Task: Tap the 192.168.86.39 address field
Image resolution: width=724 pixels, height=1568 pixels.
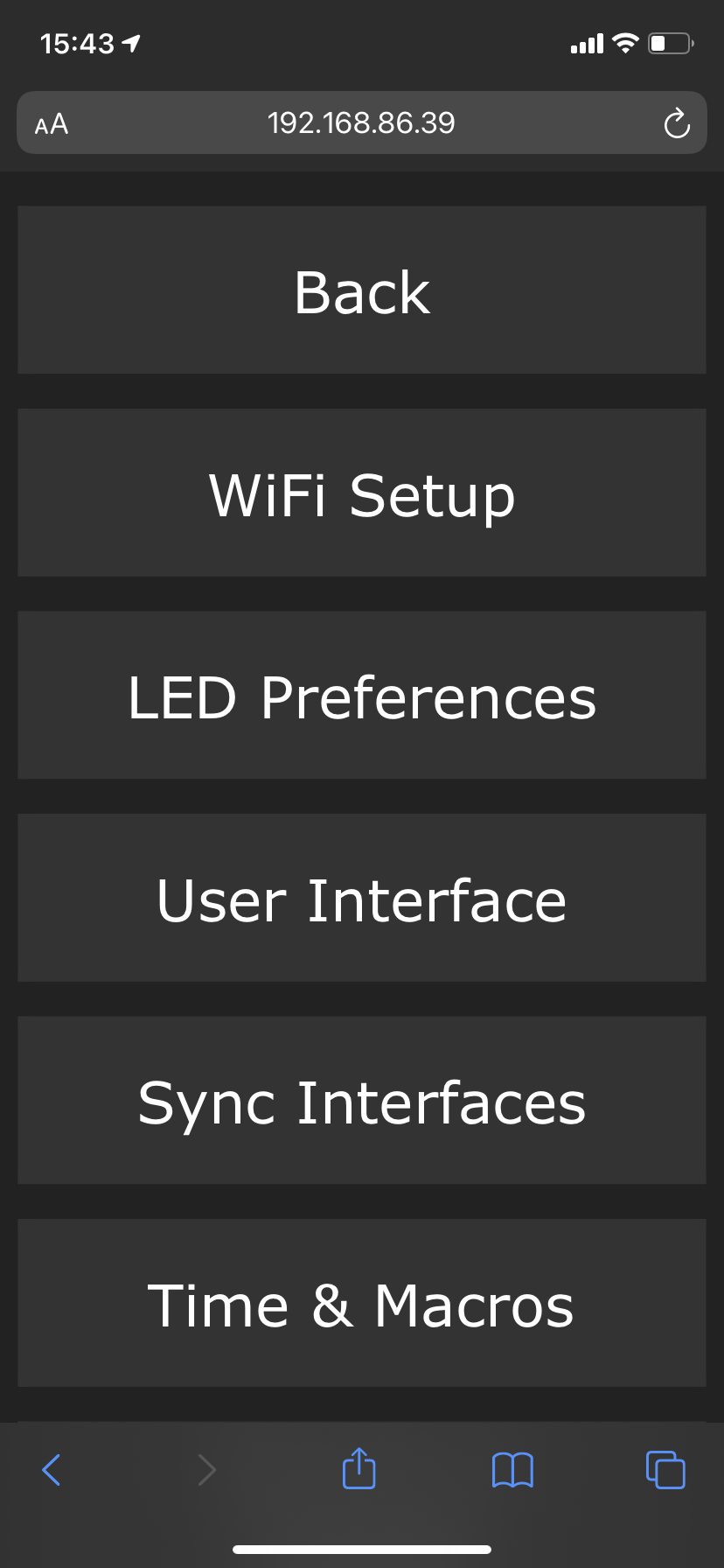Action: (361, 123)
